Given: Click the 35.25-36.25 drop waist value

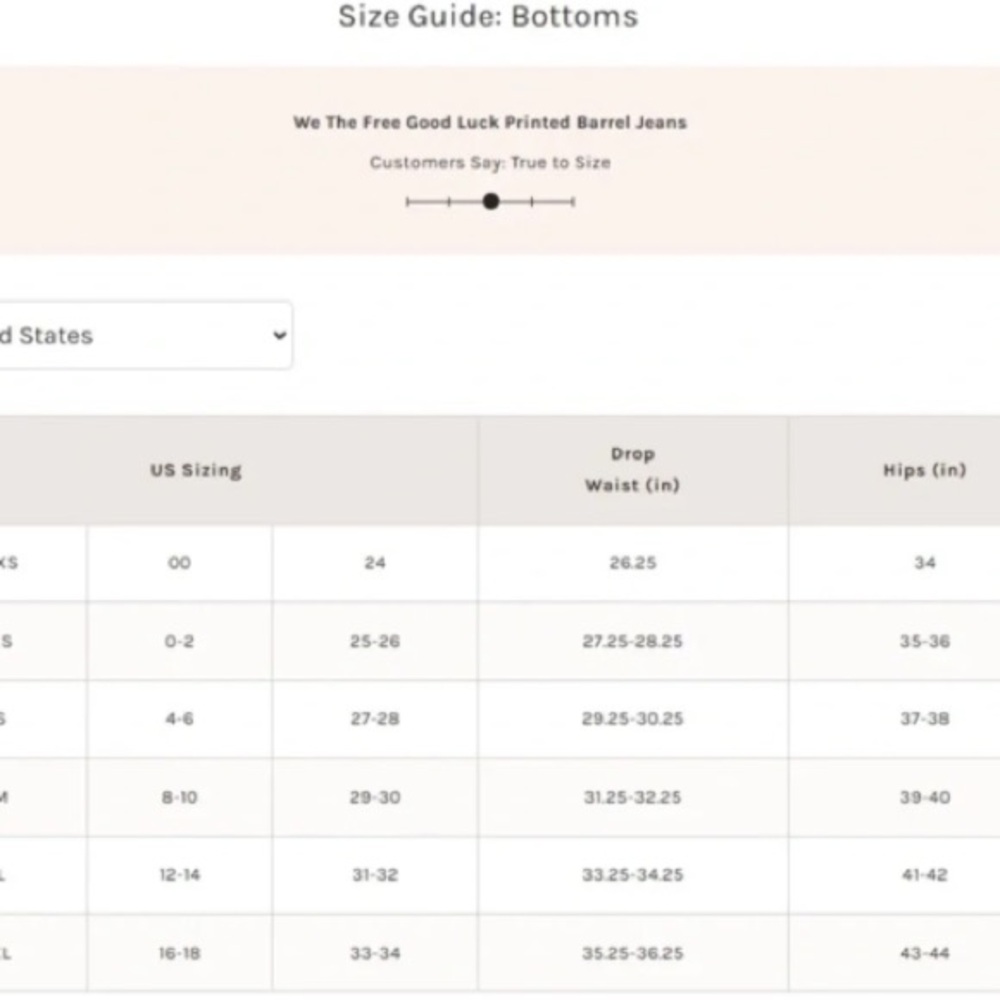Looking at the screenshot, I should pyautogui.click(x=633, y=953).
